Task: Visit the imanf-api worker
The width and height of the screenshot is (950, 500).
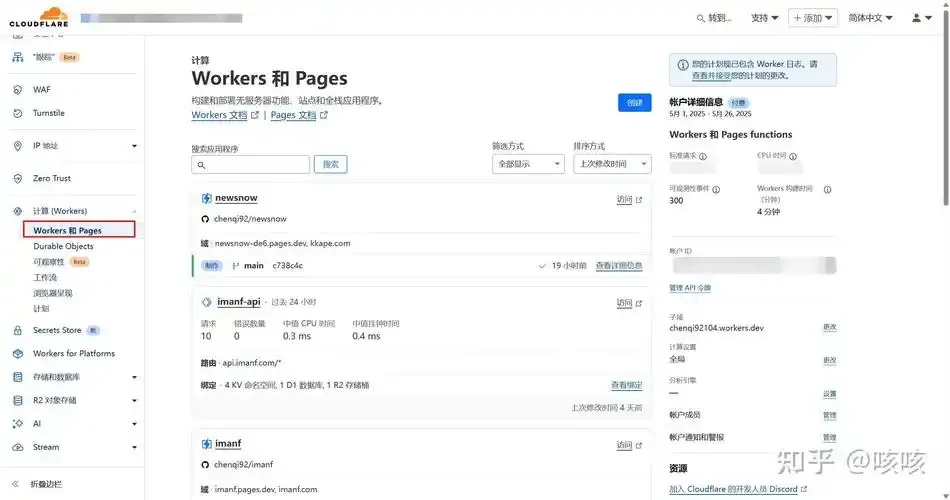Action: (x=629, y=303)
